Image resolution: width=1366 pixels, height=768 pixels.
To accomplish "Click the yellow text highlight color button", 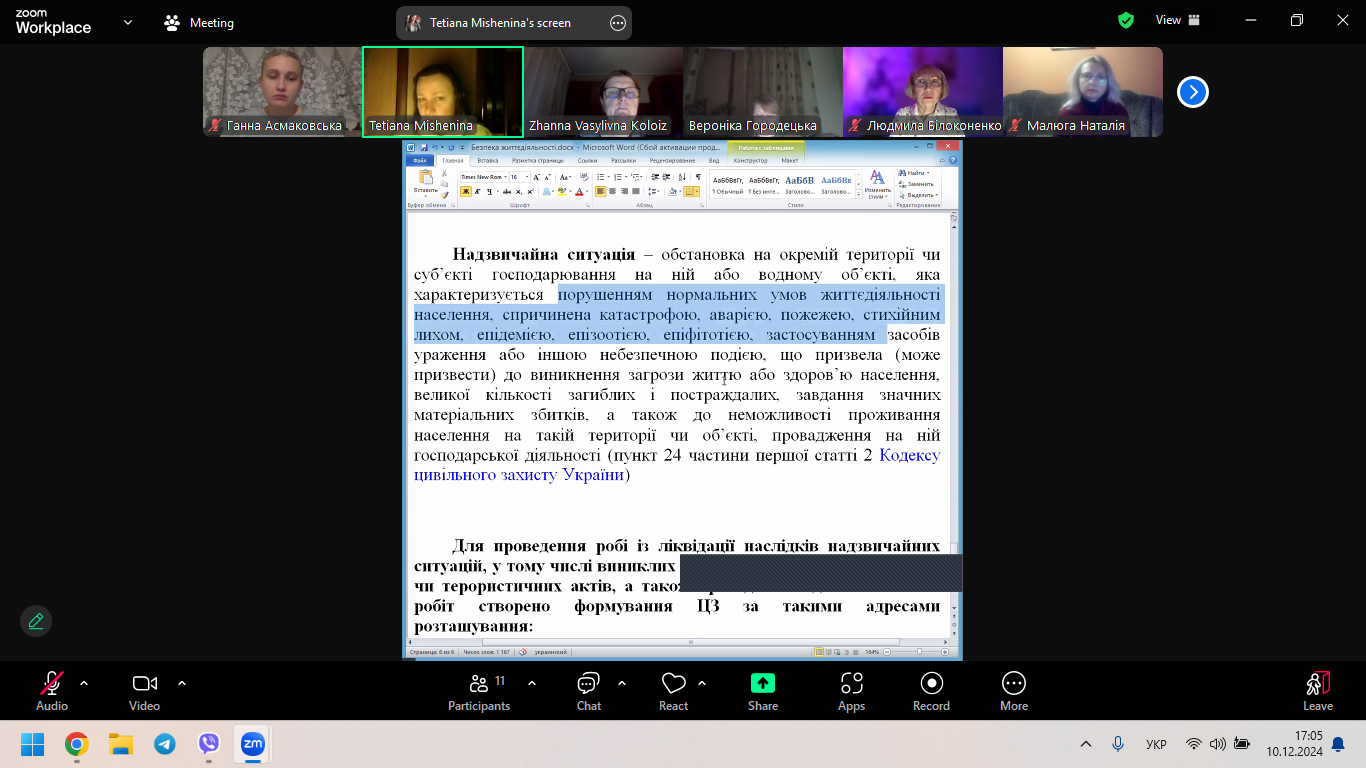I will 562,191.
